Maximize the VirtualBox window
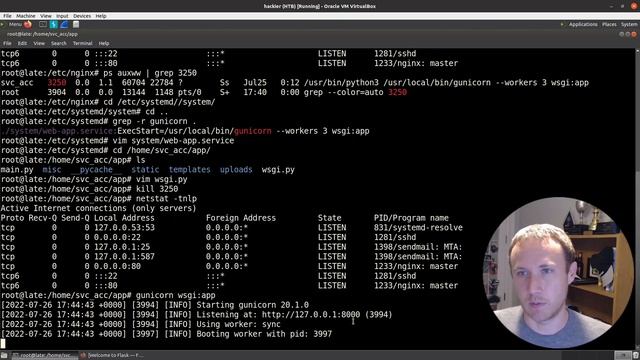Image resolution: width=640 pixels, height=360 pixels. click(x=622, y=6)
